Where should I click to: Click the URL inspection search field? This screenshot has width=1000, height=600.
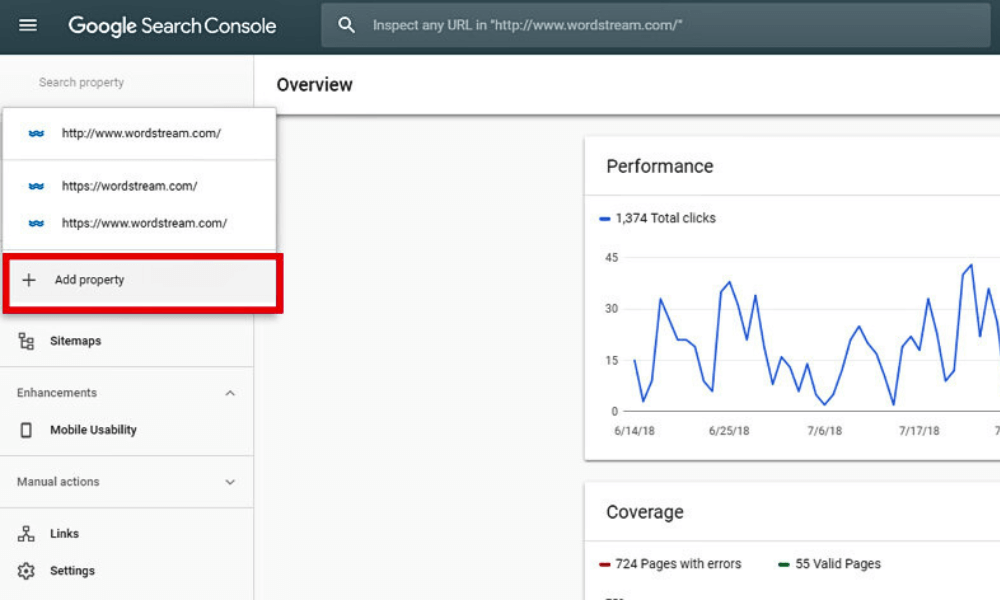coord(656,26)
